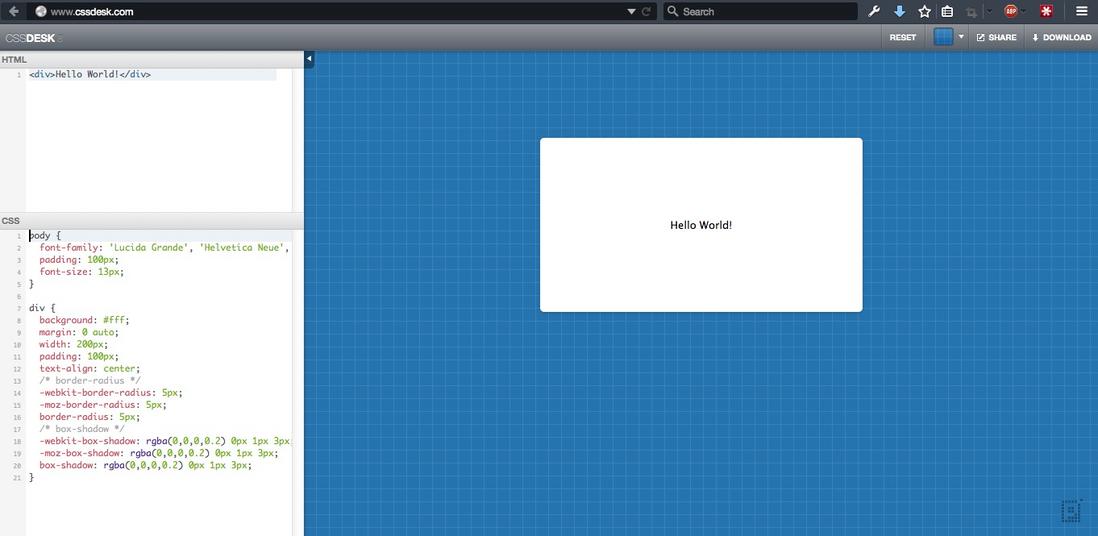
Task: Click the small logo icon bottom right
Action: pyautogui.click(x=1071, y=511)
